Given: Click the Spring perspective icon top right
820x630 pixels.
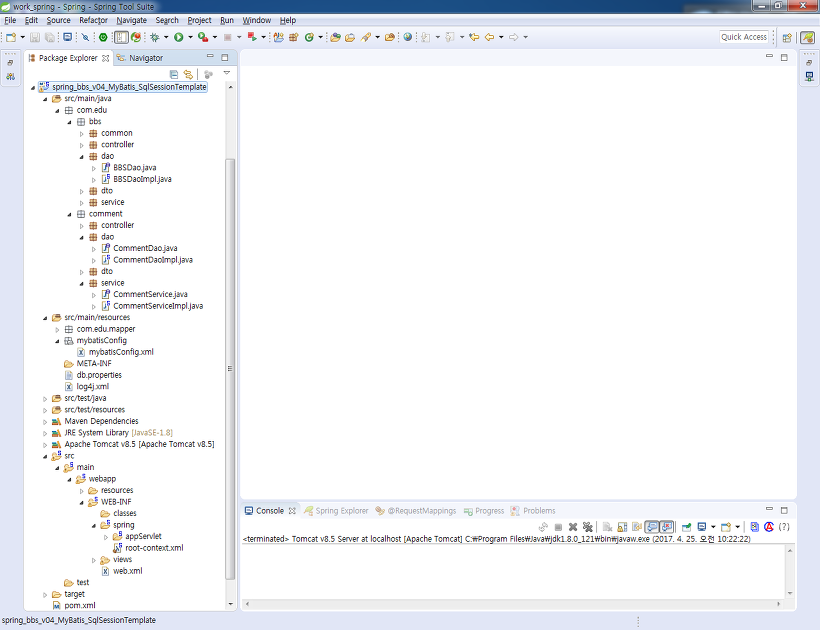Looking at the screenshot, I should click(x=808, y=38).
